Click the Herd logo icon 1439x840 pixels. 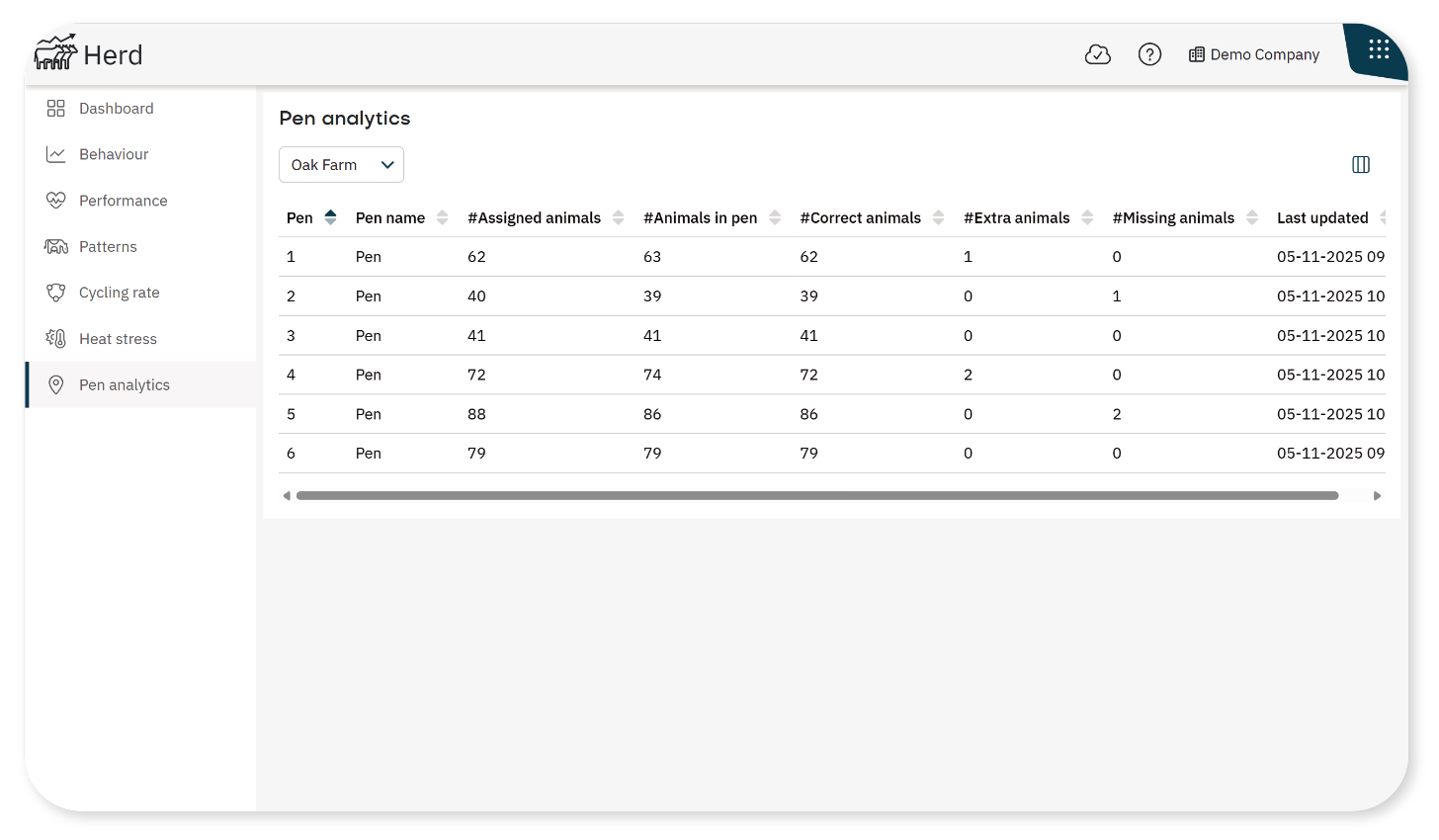[55, 53]
